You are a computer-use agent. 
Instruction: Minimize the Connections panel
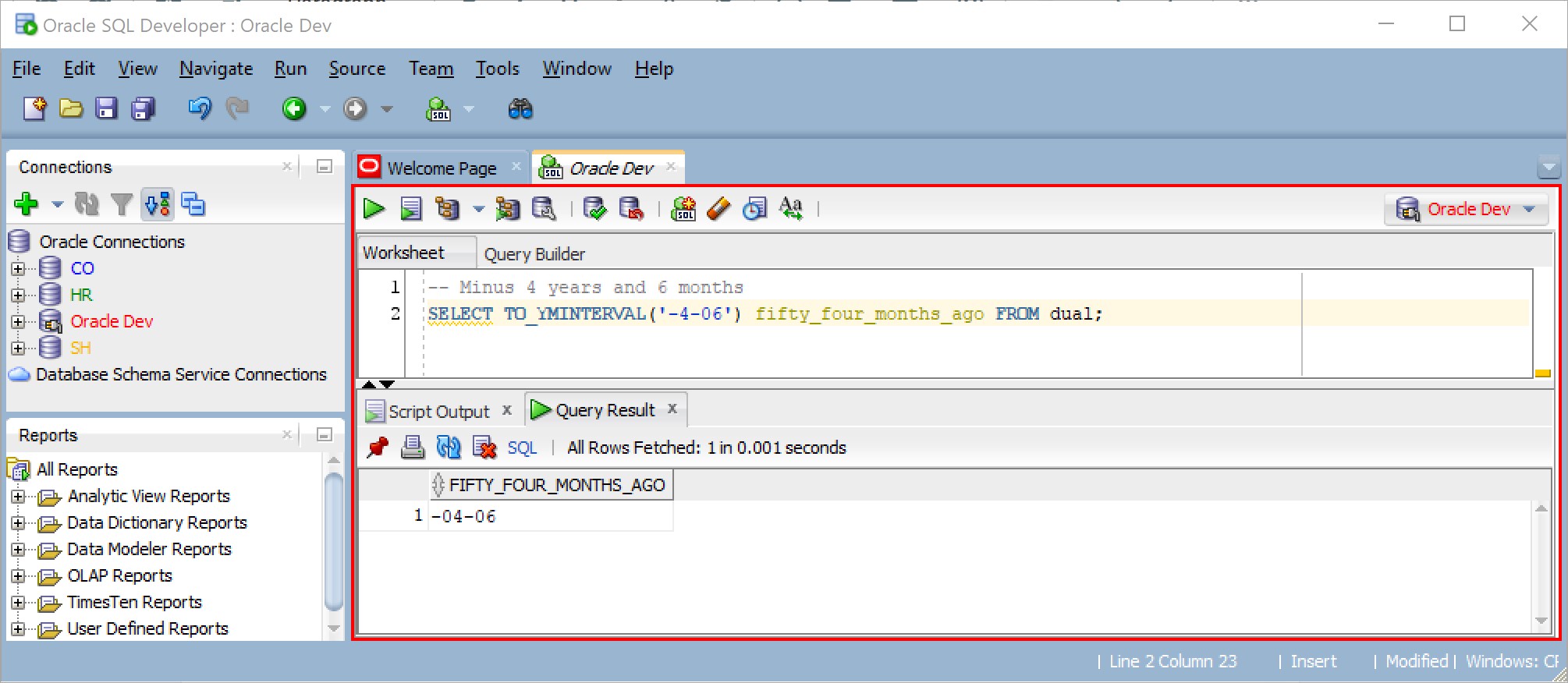pyautogui.click(x=325, y=166)
